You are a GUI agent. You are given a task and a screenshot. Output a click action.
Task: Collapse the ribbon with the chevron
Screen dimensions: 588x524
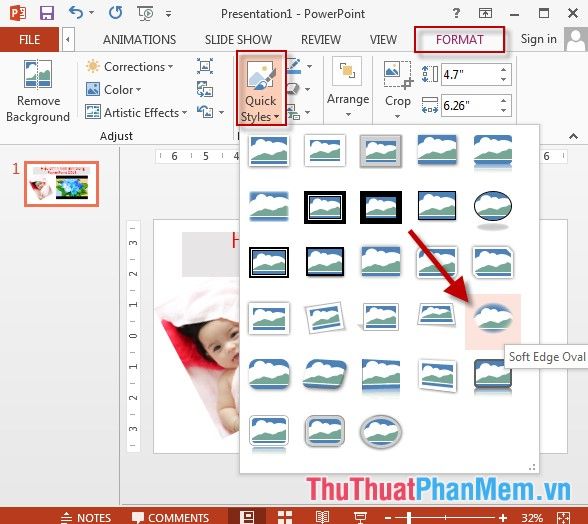coord(573,136)
